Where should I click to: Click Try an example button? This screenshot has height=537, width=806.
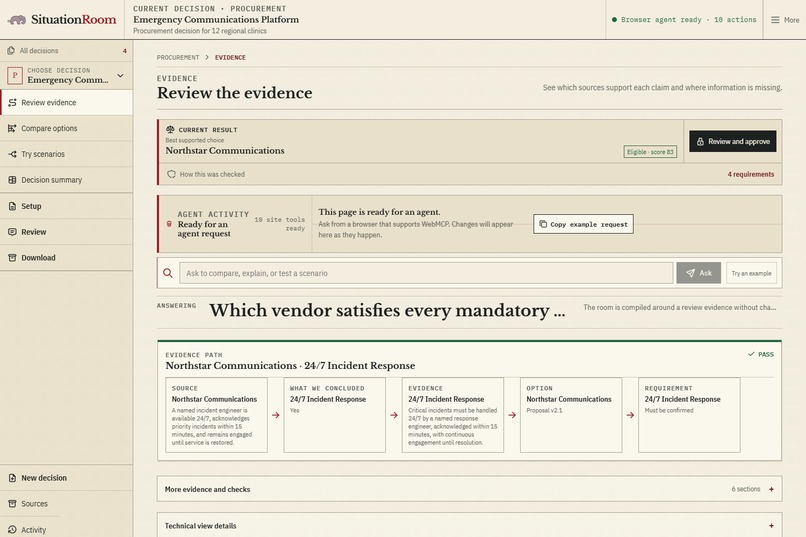(x=751, y=273)
